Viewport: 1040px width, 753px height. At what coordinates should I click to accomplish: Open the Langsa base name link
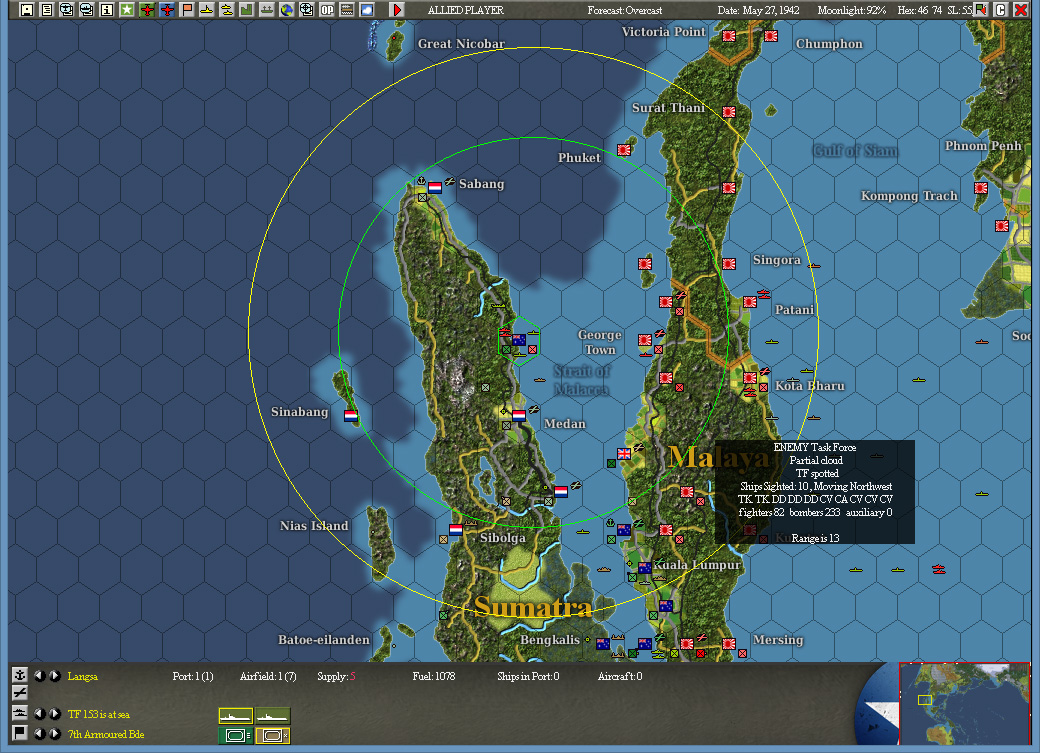pos(82,676)
